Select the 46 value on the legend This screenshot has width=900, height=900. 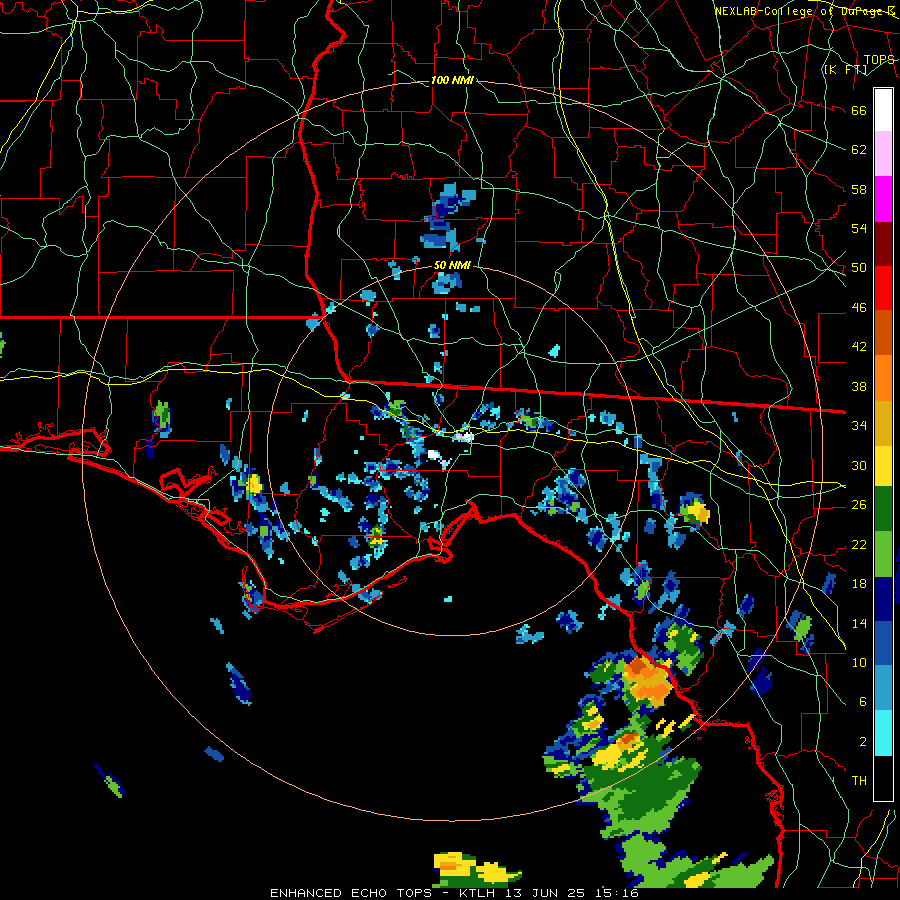coord(859,308)
